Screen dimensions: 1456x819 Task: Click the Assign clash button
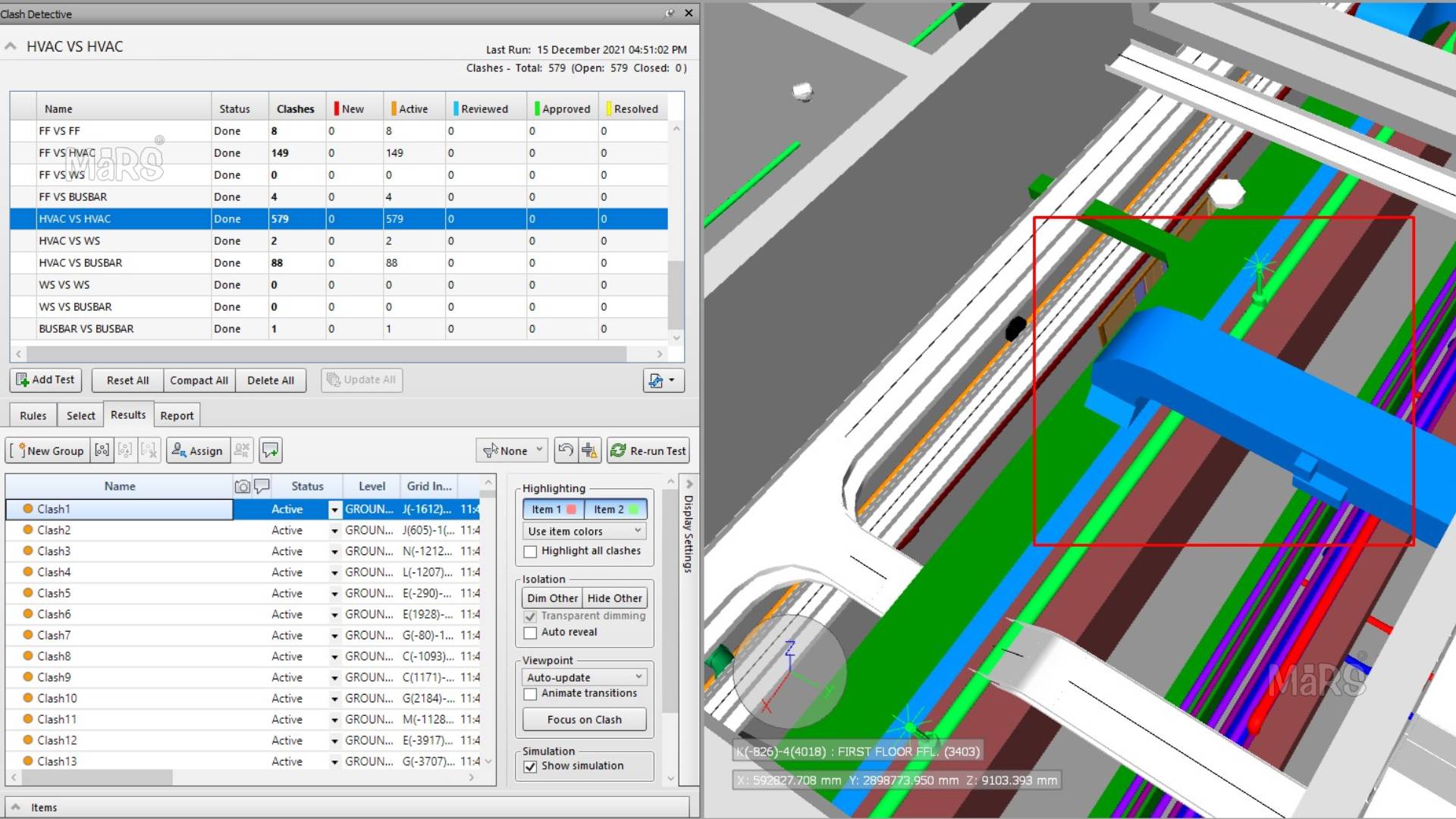click(197, 450)
